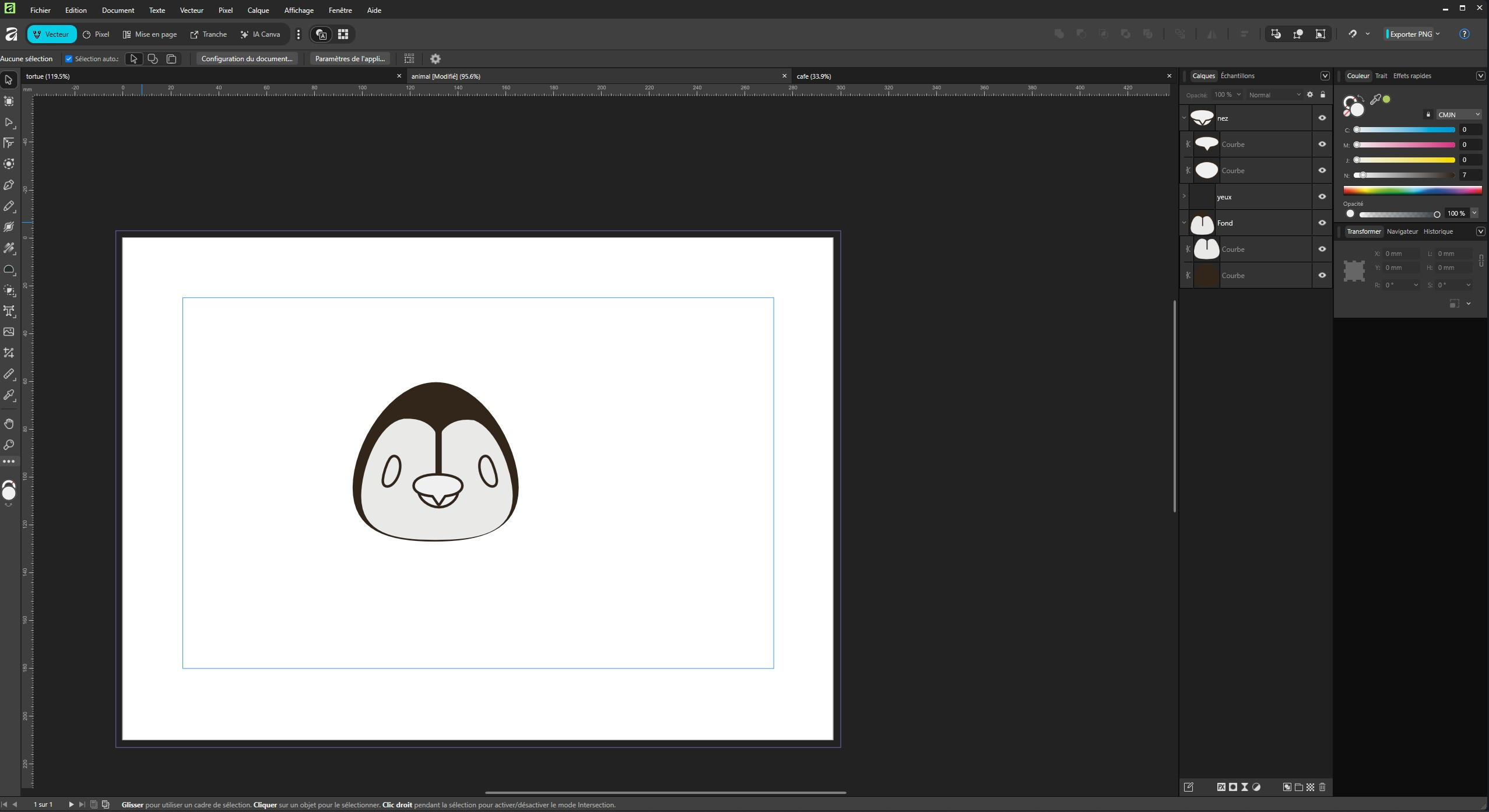Click the Exporter PNG button
The image size is (1489, 812).
click(x=1410, y=34)
